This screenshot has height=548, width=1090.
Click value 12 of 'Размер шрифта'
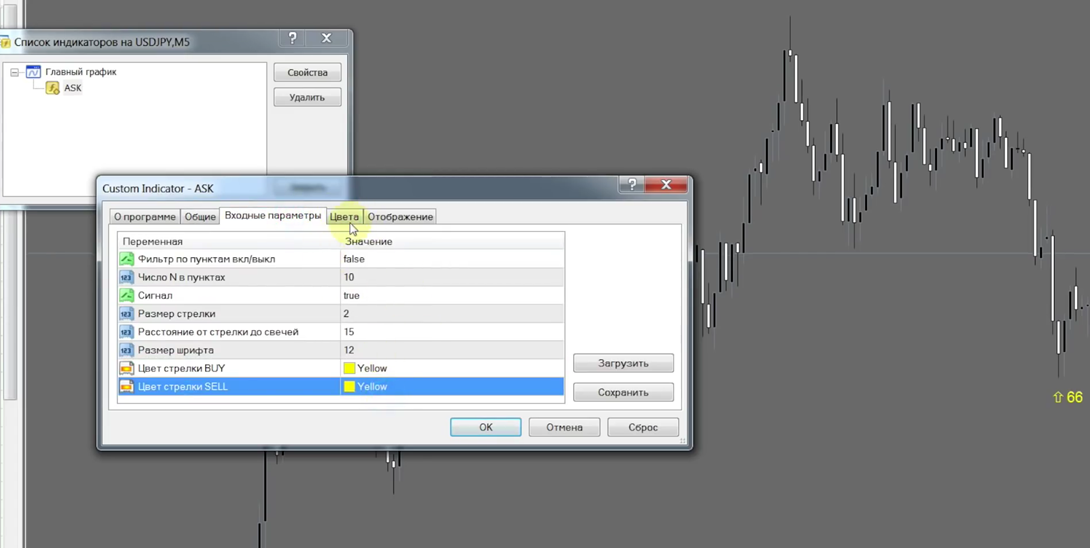(x=349, y=350)
